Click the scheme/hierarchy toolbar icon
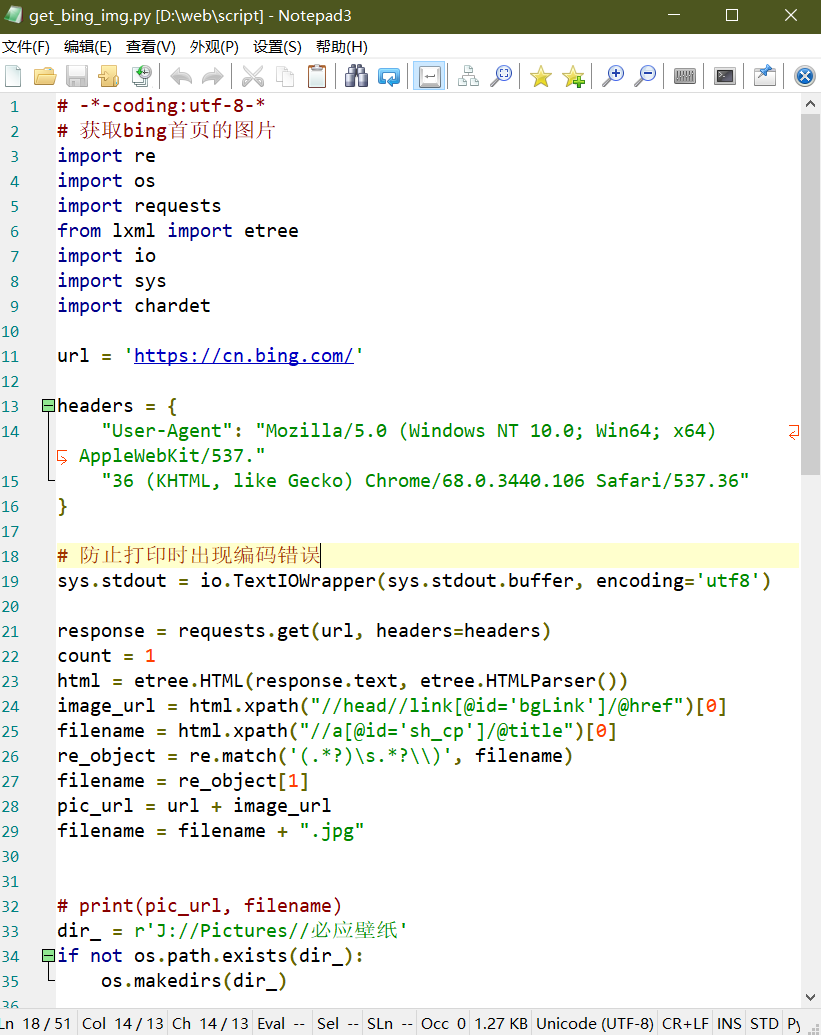Image resolution: width=821 pixels, height=1035 pixels. pyautogui.click(x=469, y=77)
